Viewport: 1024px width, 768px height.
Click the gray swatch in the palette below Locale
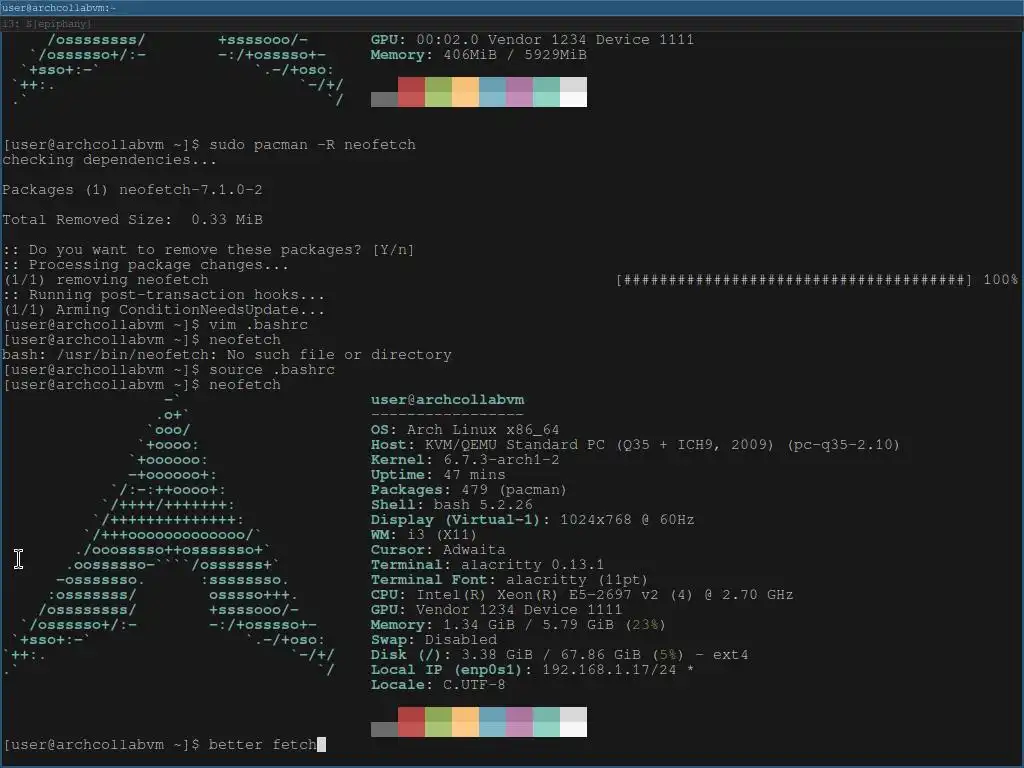coord(384,729)
